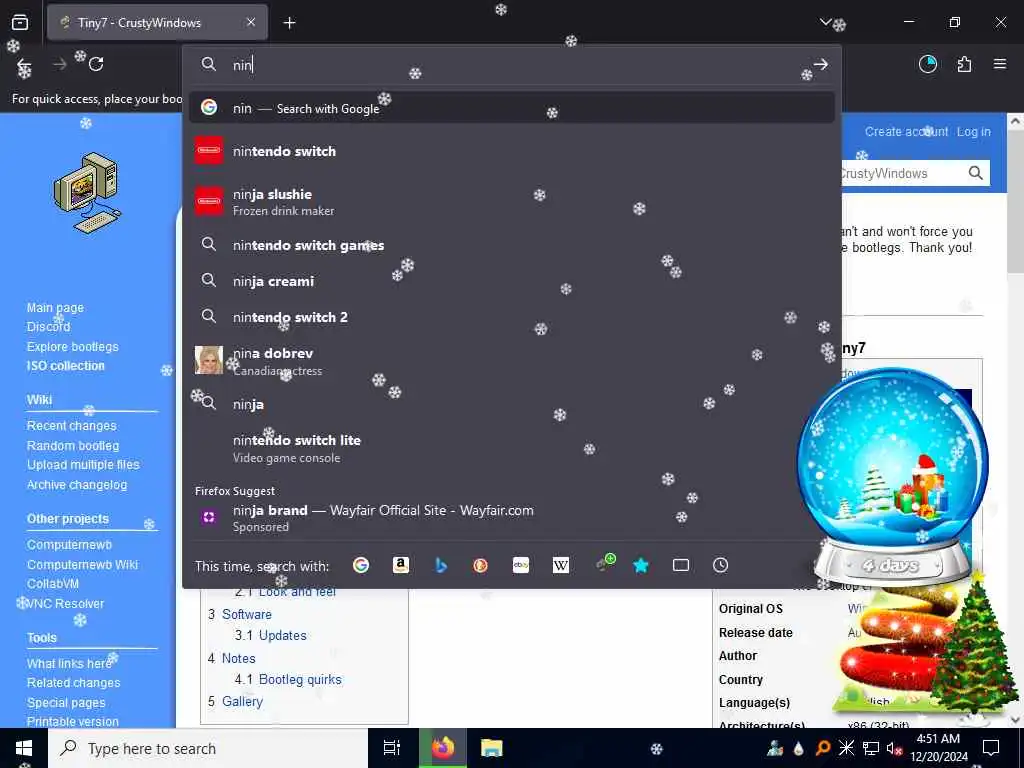Screen dimensions: 1024x768
Task: Search in bookmarks with star icon
Action: [641, 565]
